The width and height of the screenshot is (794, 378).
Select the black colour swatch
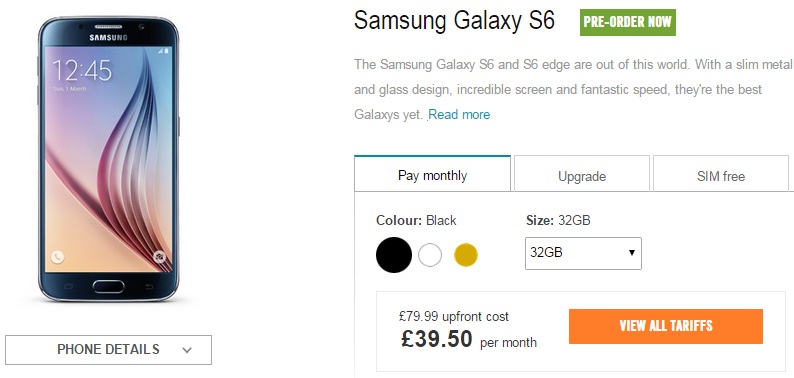(x=393, y=255)
